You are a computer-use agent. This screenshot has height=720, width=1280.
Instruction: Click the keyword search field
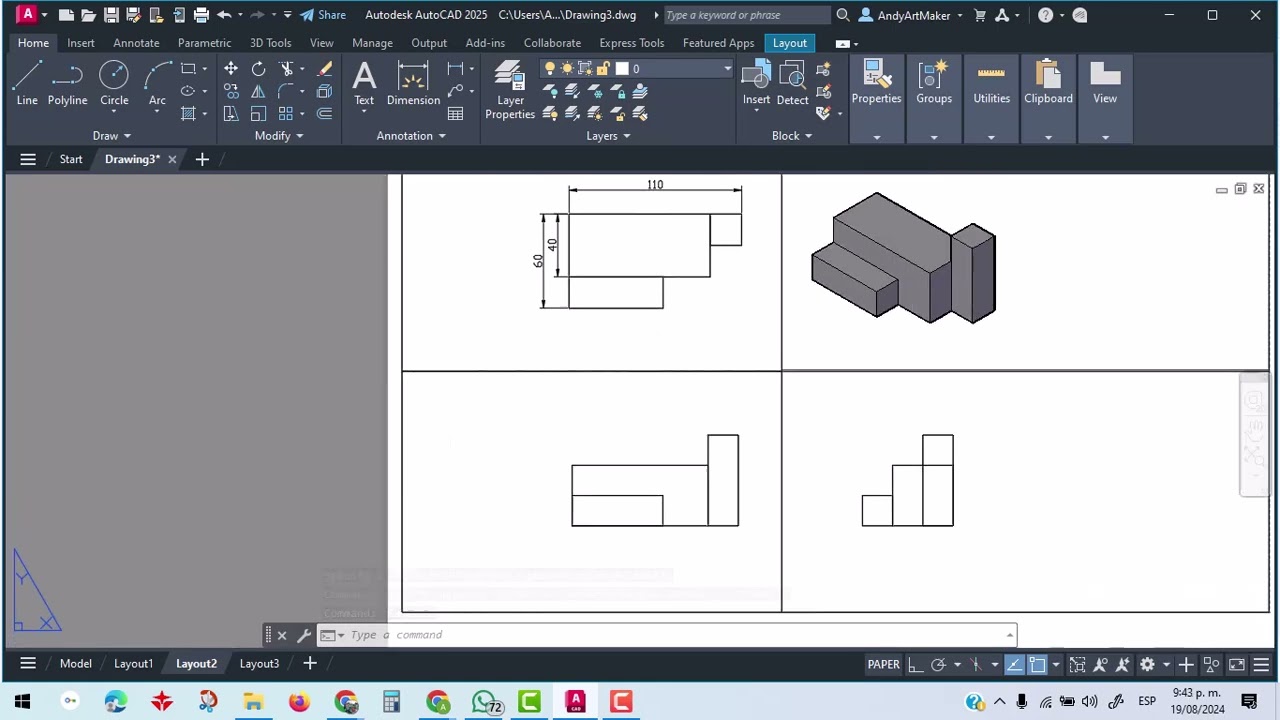745,15
